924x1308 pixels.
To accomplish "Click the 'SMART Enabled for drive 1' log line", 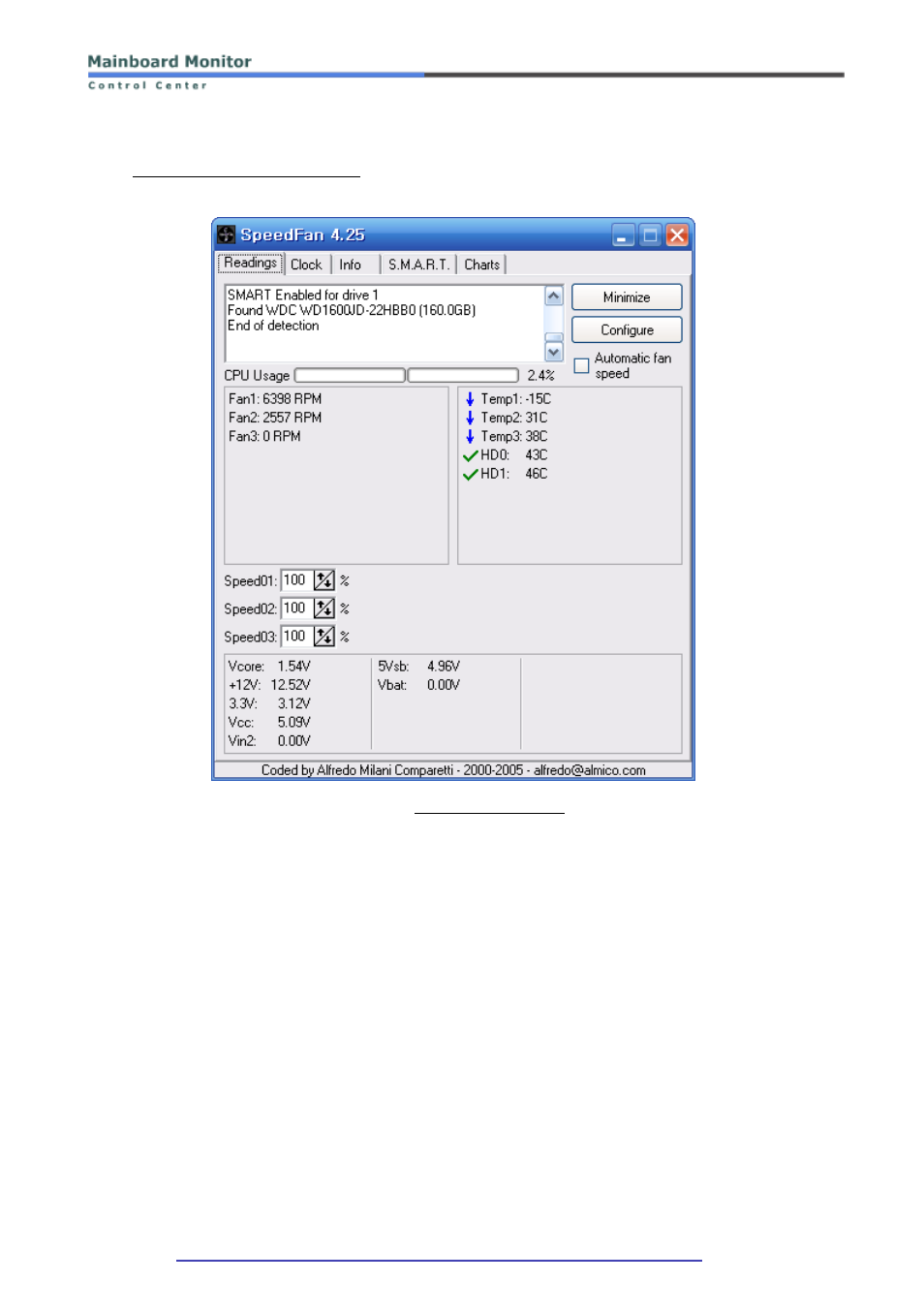I will 303,295.
